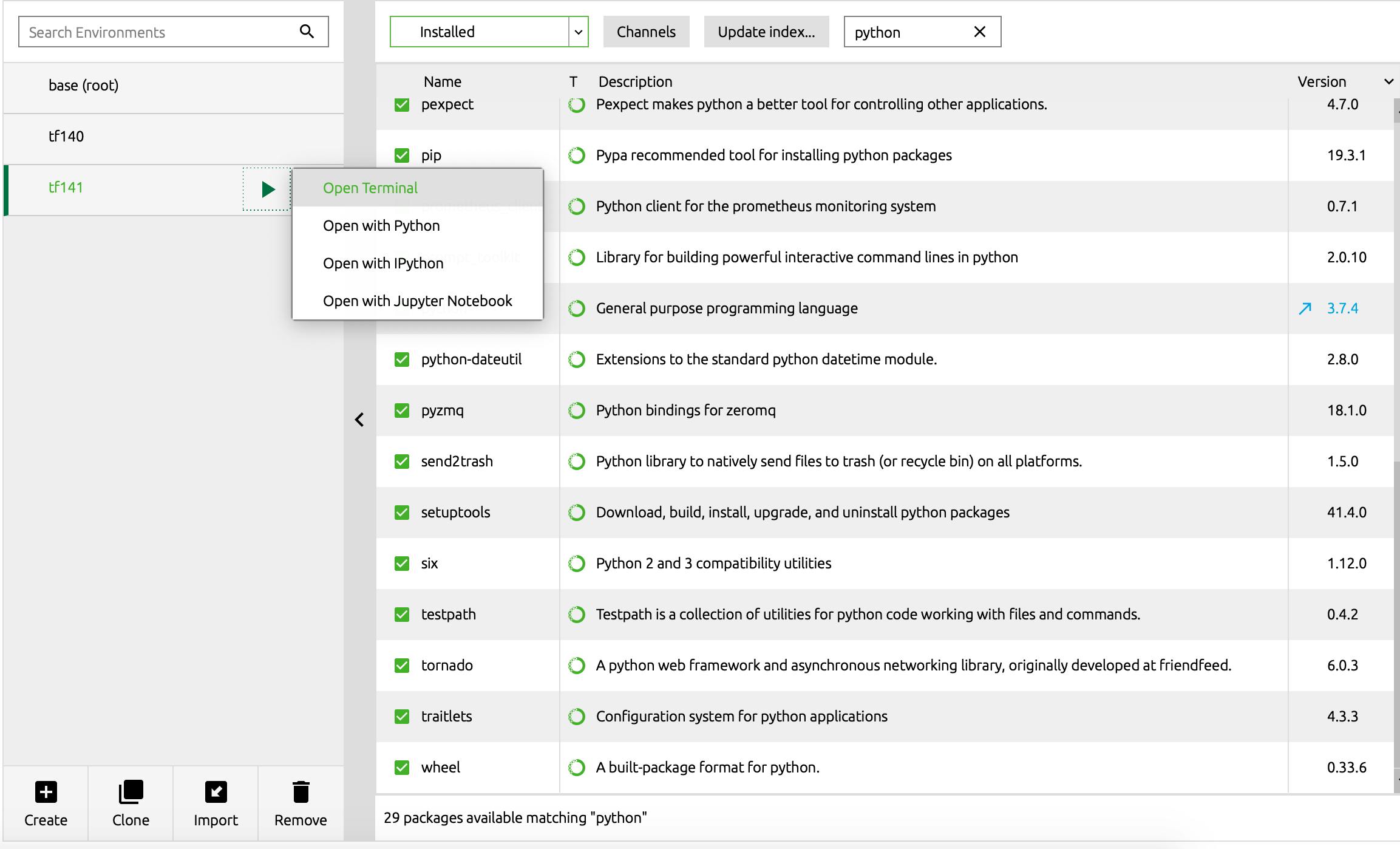Viewport: 1400px width, 849px height.
Task: Click the Channels button
Action: click(646, 32)
